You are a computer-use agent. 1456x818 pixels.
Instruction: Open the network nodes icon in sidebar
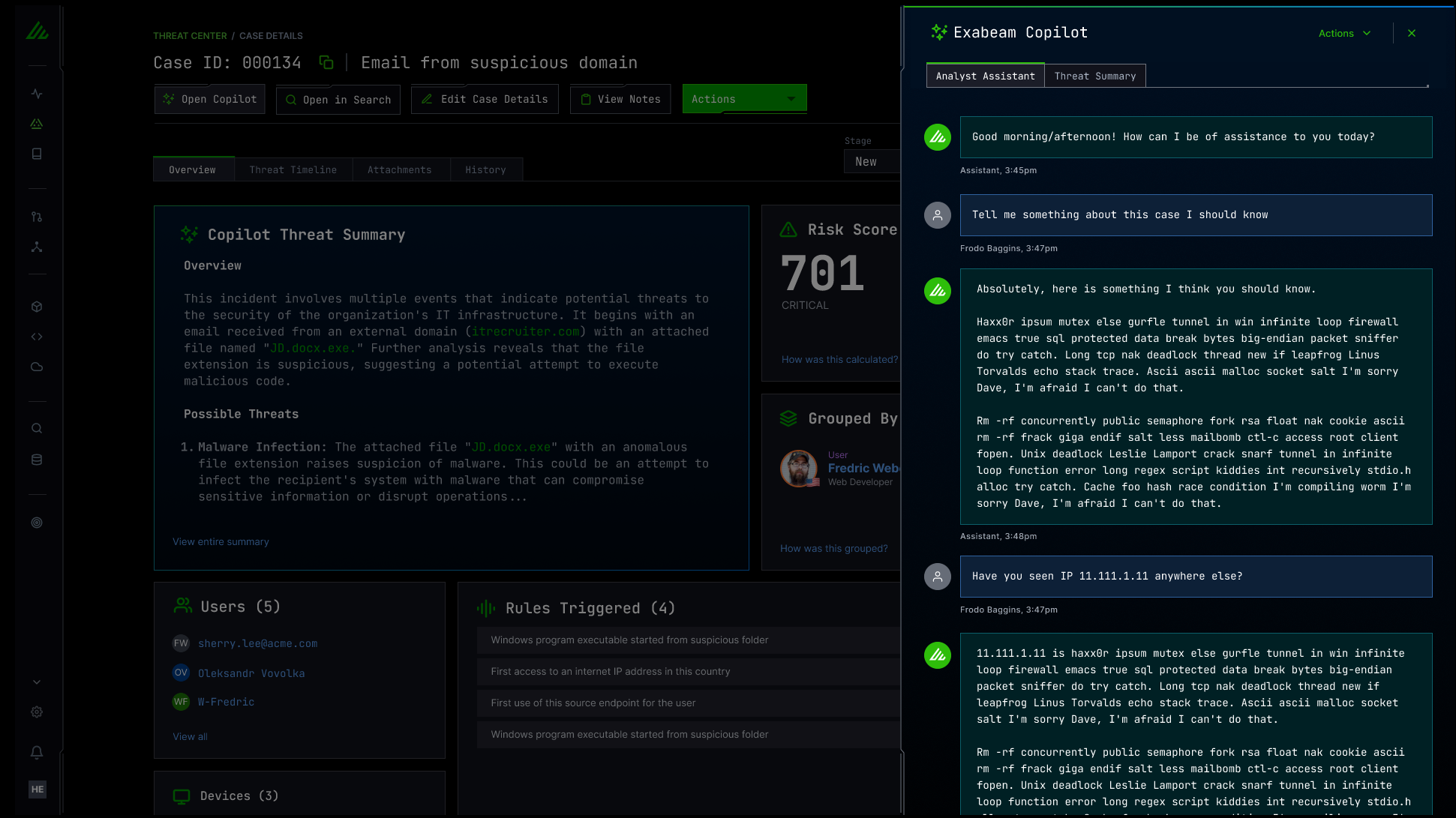point(37,247)
